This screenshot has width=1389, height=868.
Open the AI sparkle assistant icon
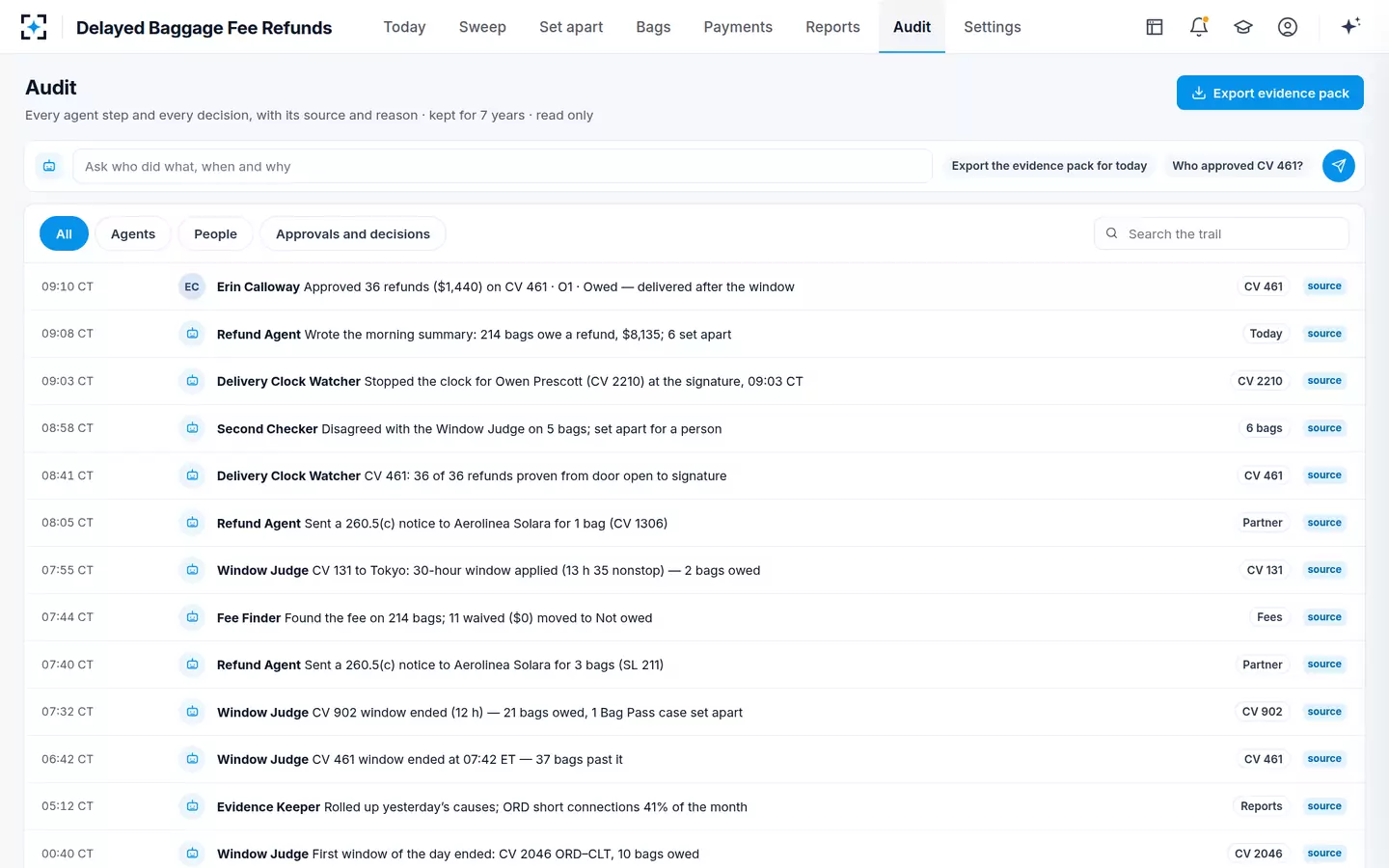pos(1350,27)
